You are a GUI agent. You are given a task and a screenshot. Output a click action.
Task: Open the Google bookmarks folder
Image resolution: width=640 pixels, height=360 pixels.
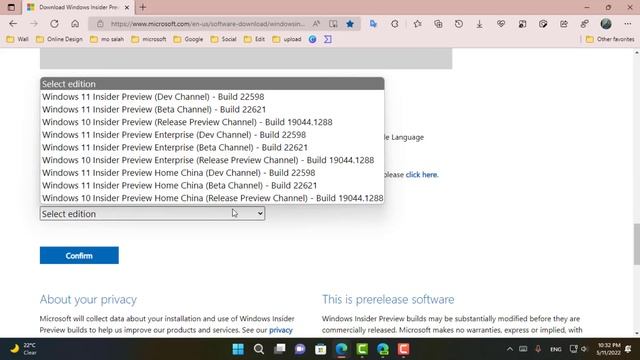click(188, 39)
